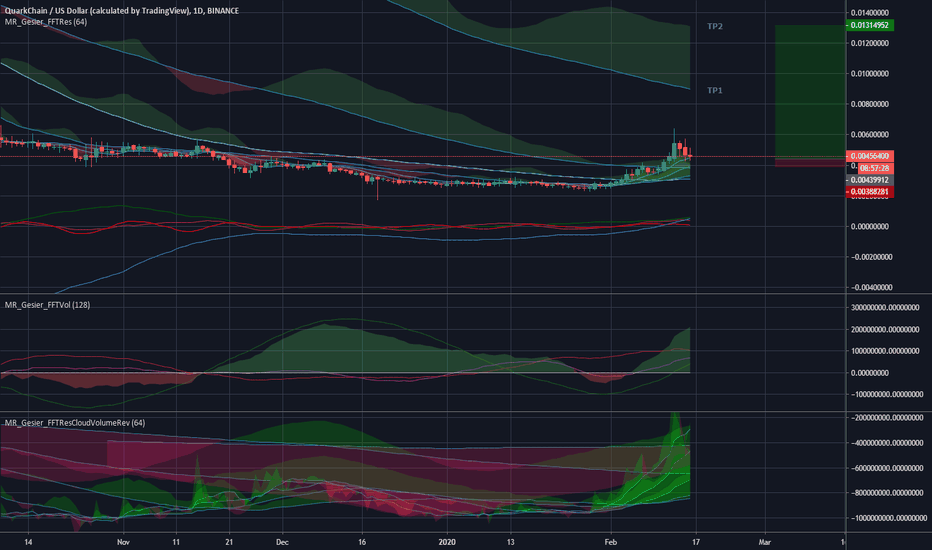Viewport: 932px width, 550px height.
Task: Click the red 0.00388281 stop price label
Action: tap(870, 192)
